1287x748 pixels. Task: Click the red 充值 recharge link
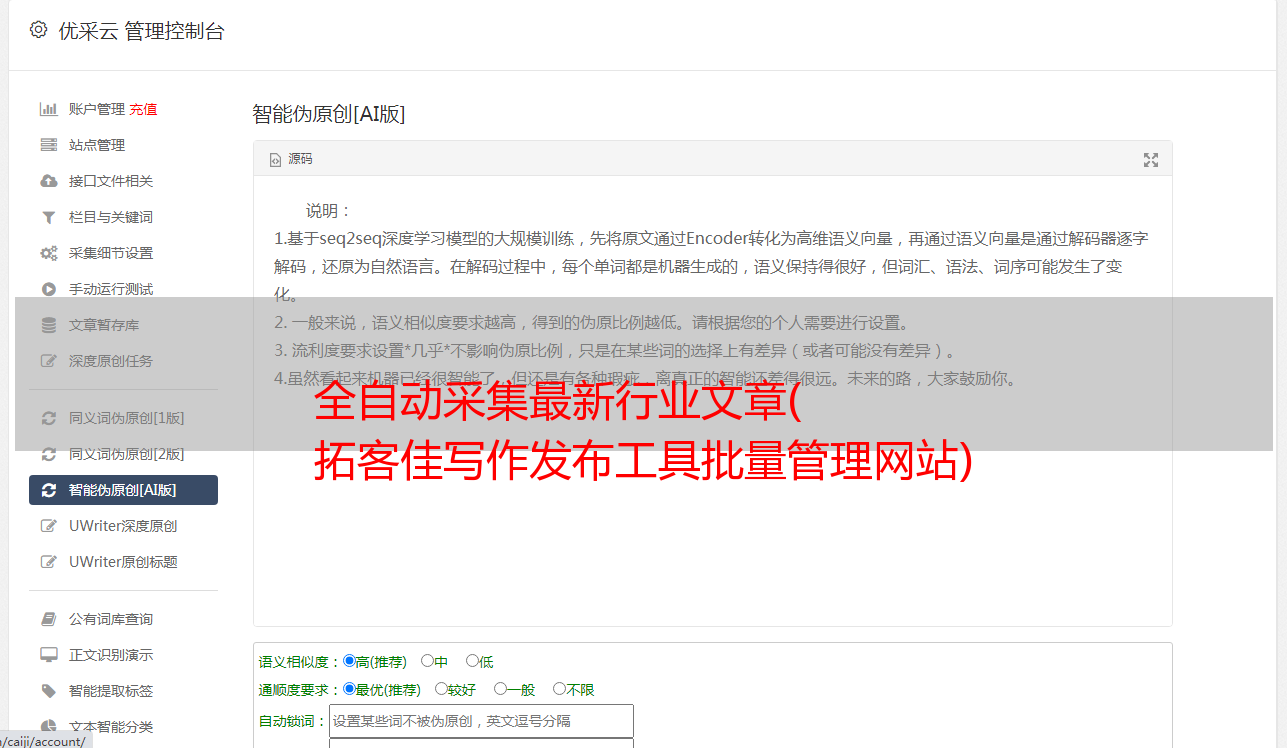143,109
